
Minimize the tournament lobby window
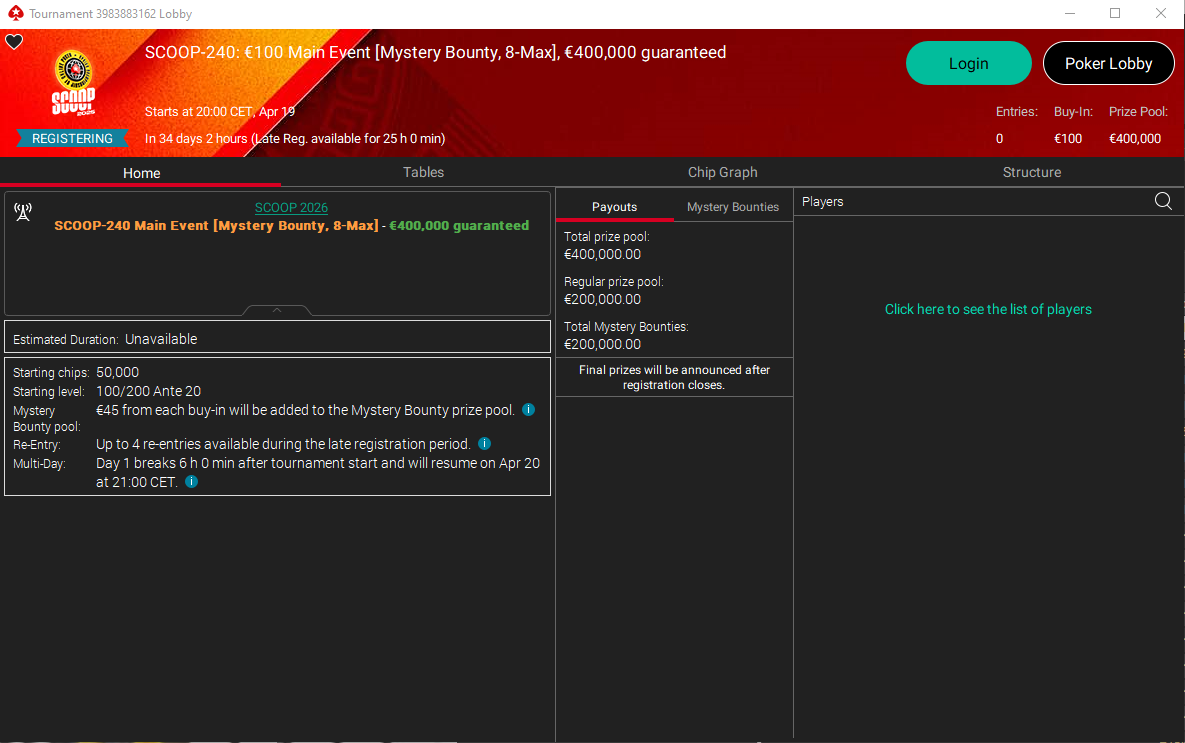1069,14
